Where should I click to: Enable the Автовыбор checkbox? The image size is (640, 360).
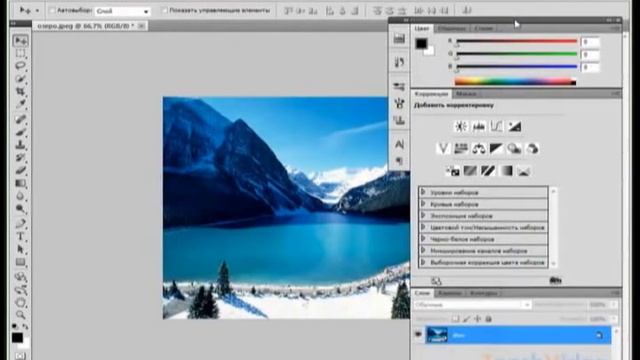tap(52, 11)
